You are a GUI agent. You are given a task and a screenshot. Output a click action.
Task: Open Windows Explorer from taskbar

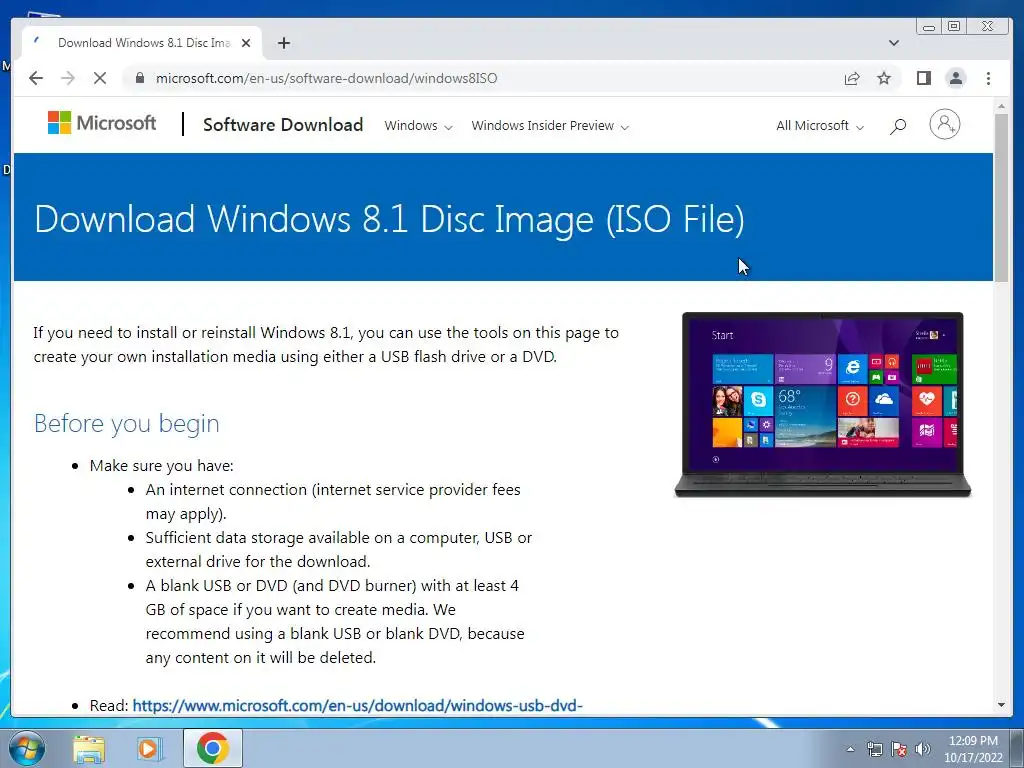point(89,748)
